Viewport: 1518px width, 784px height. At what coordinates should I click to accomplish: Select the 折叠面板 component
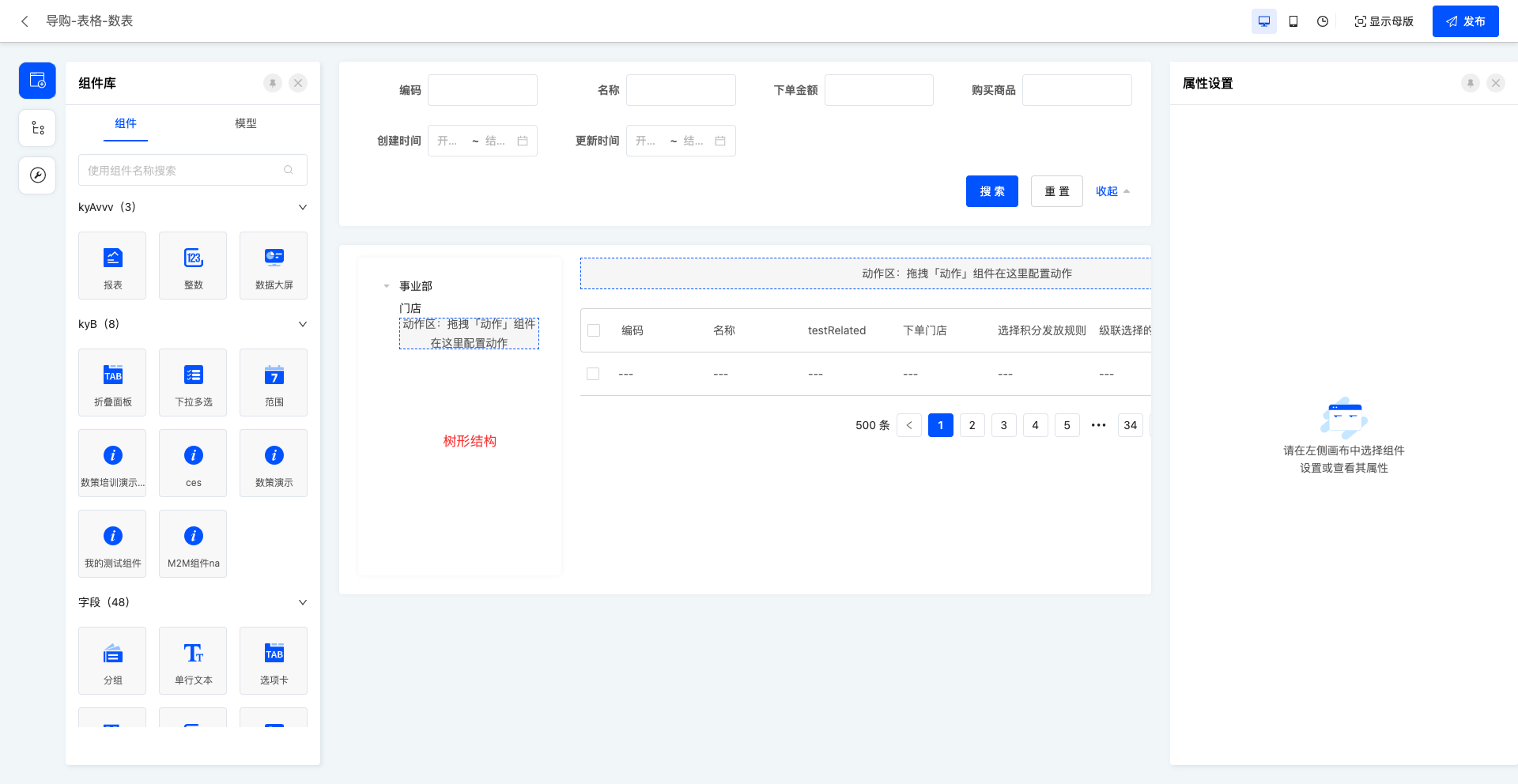click(x=112, y=383)
